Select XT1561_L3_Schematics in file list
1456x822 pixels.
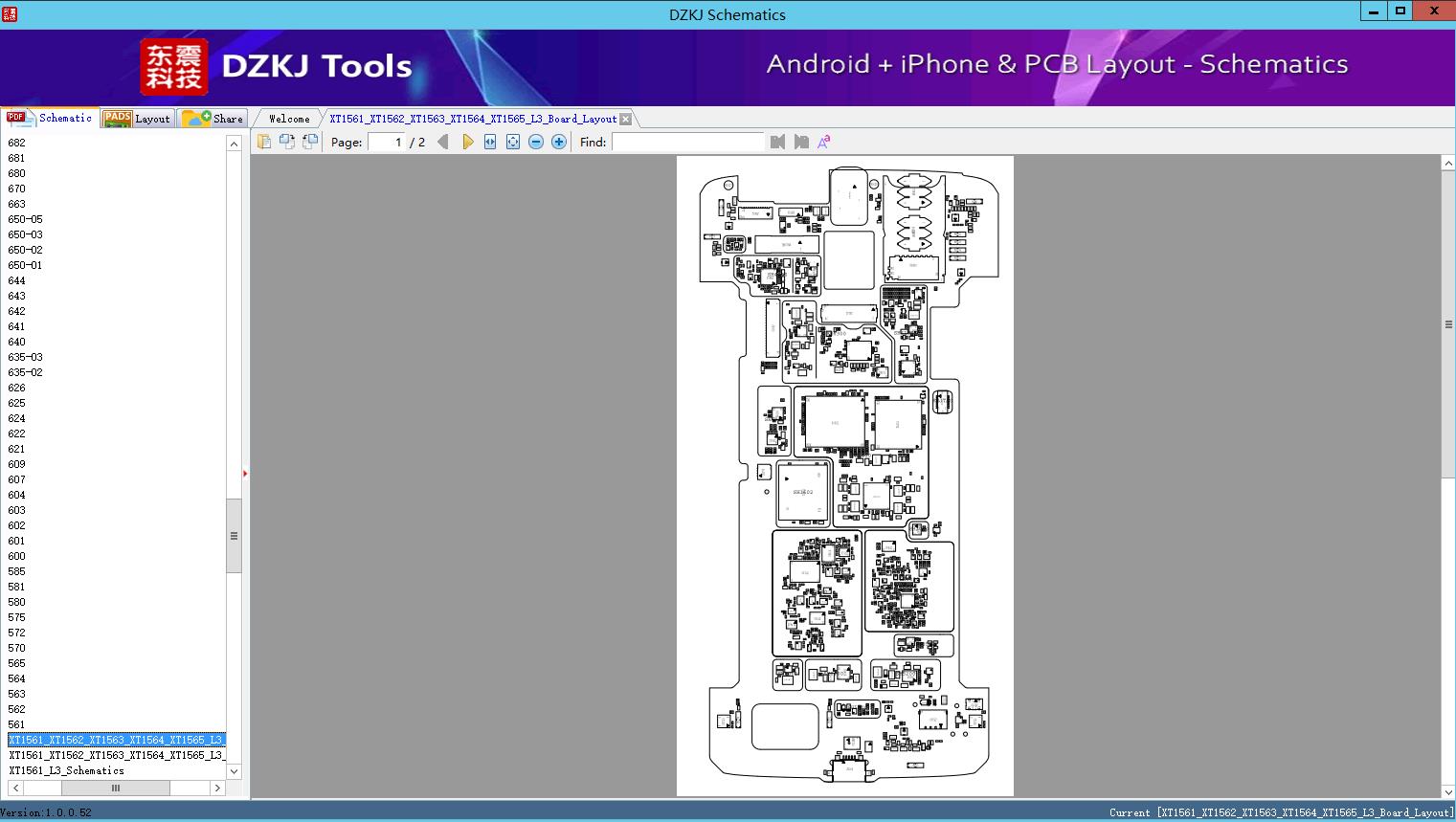(x=67, y=770)
